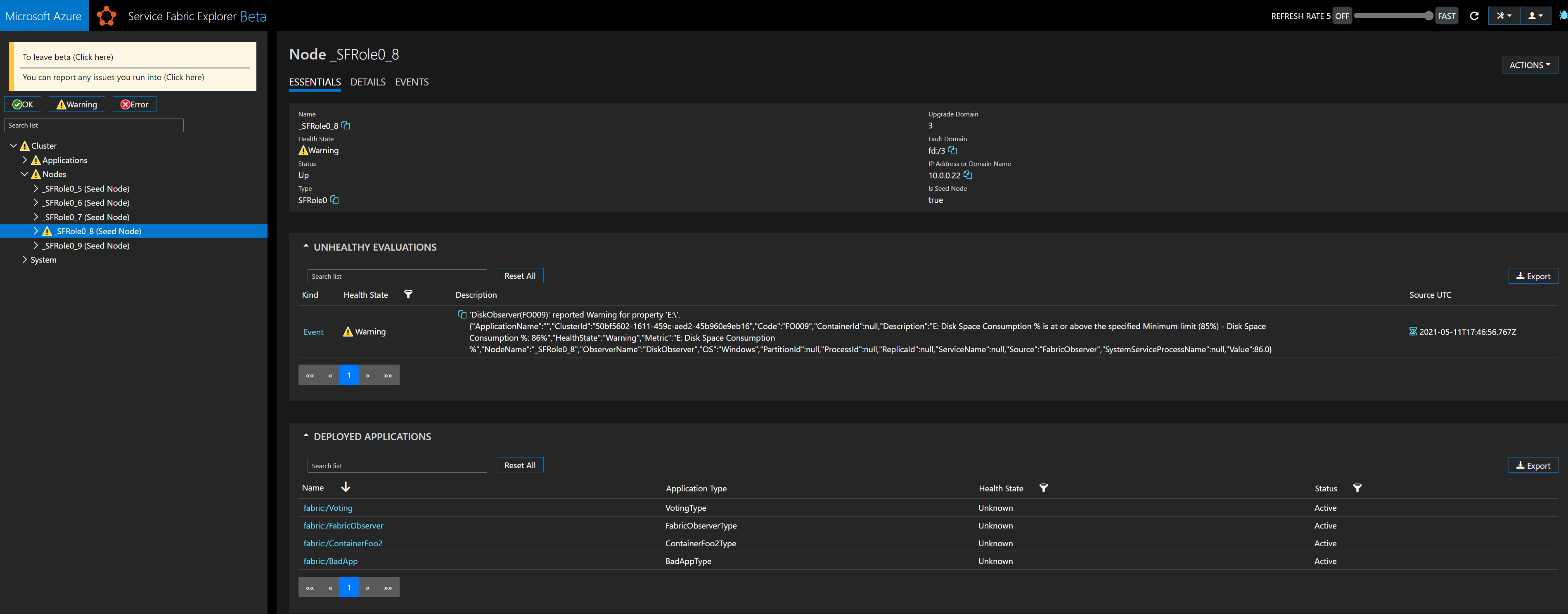This screenshot has height=614, width=1568.
Task: Switch to the DETAILS tab
Action: point(368,82)
